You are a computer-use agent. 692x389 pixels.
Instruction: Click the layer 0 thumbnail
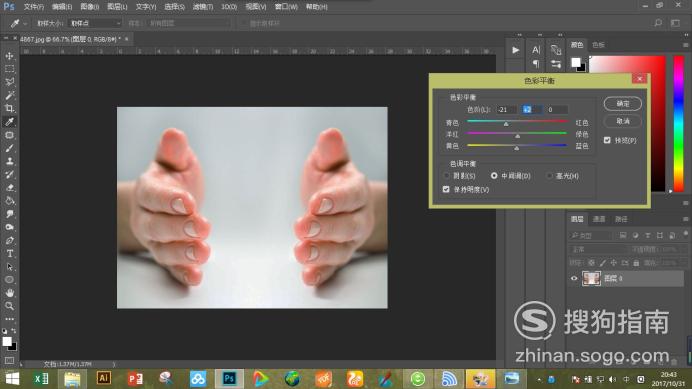(591, 278)
